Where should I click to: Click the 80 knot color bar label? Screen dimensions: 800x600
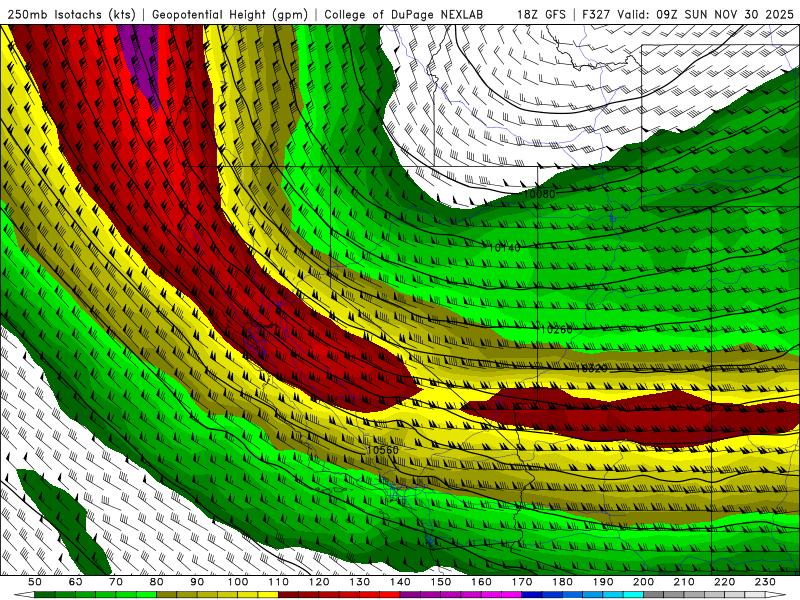pyautogui.click(x=157, y=582)
